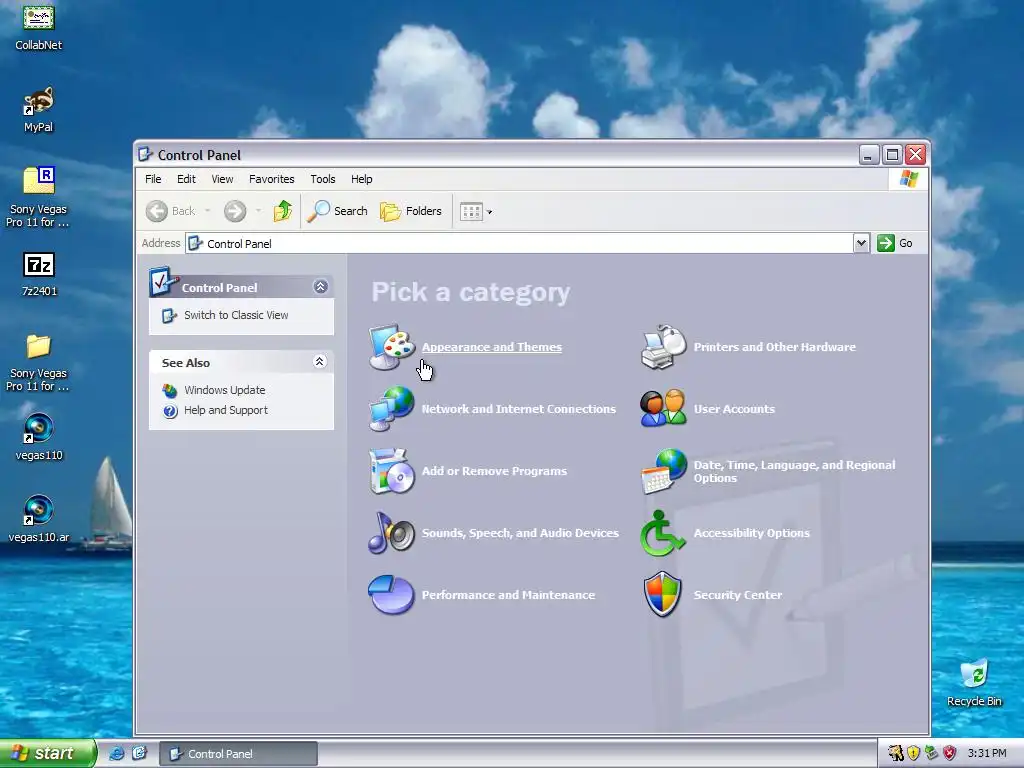Viewport: 1024px width, 768px height.
Task: Open the Windows Update link
Action: [x=225, y=390]
